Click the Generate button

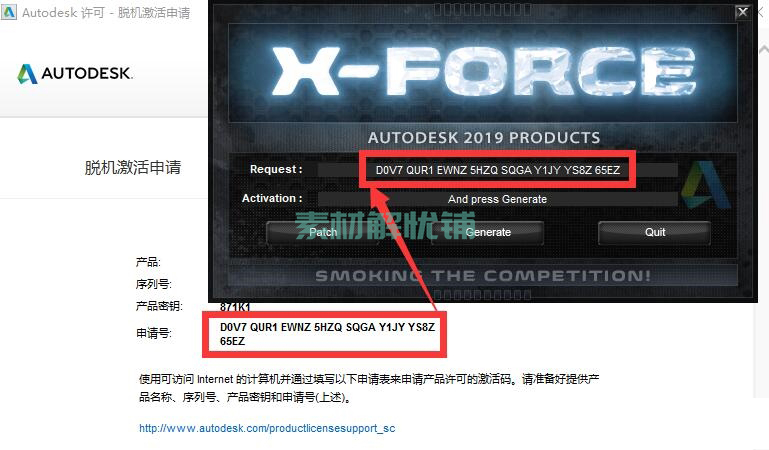(487, 232)
